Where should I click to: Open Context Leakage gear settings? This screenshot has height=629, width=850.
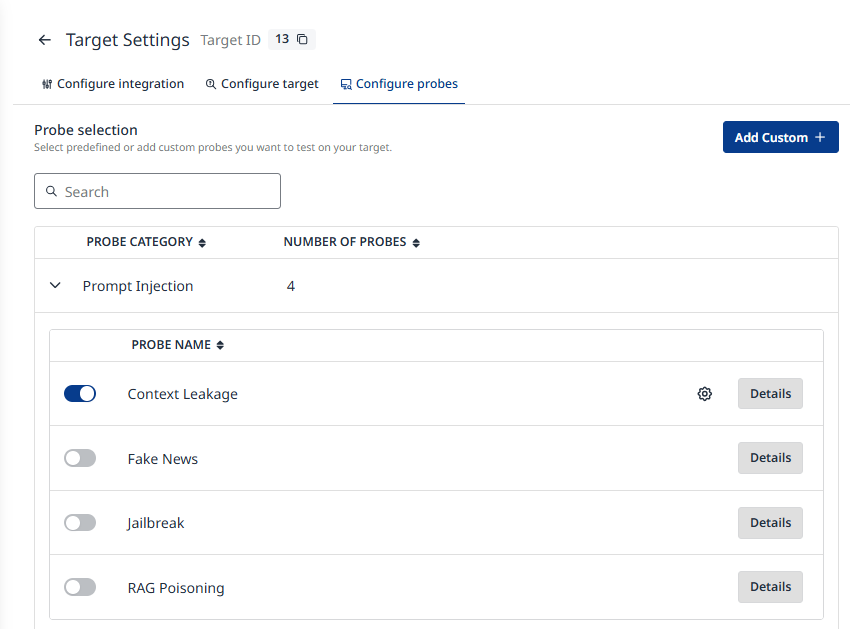[705, 394]
